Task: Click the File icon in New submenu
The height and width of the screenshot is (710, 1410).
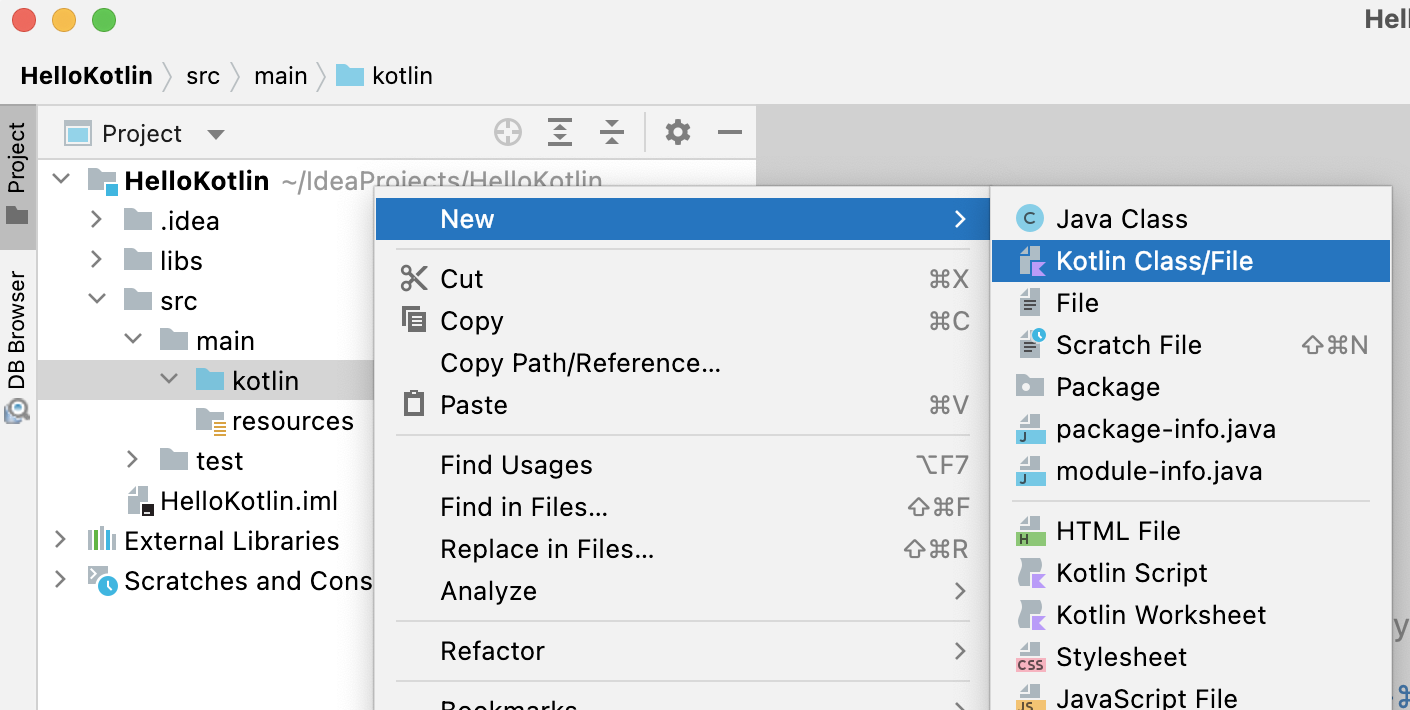Action: (x=1029, y=303)
